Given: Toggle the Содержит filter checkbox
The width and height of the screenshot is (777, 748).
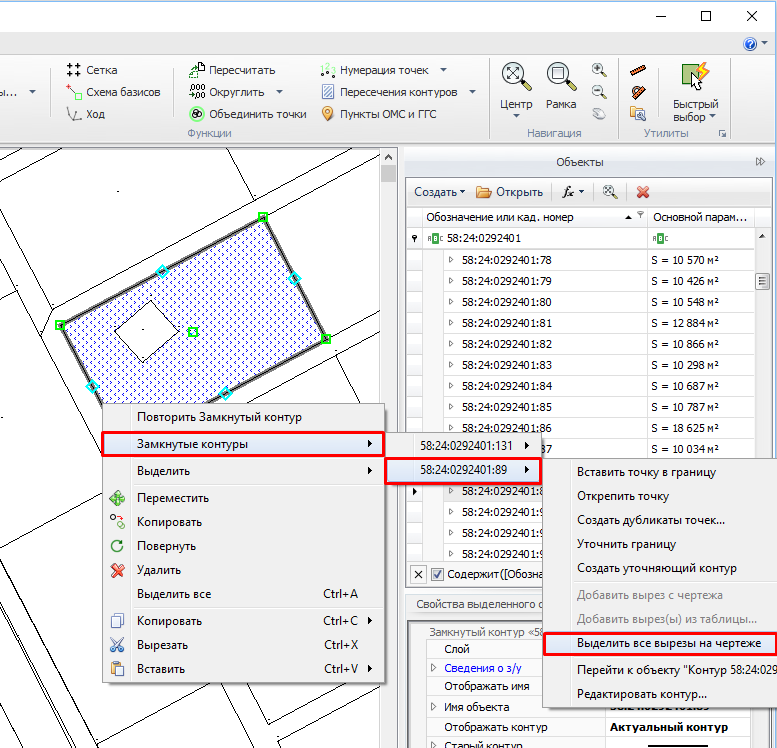Looking at the screenshot, I should pyautogui.click(x=437, y=574).
